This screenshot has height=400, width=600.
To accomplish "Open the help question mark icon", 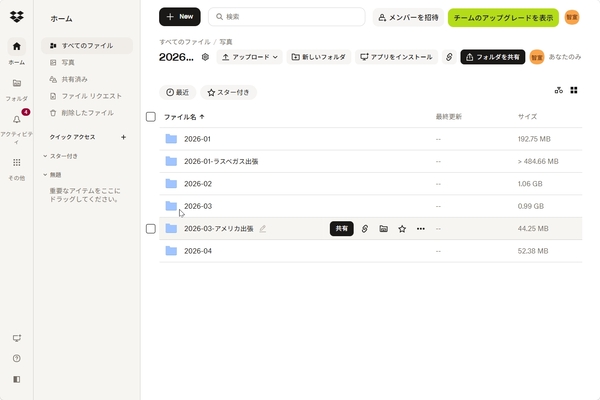I will point(16,359).
